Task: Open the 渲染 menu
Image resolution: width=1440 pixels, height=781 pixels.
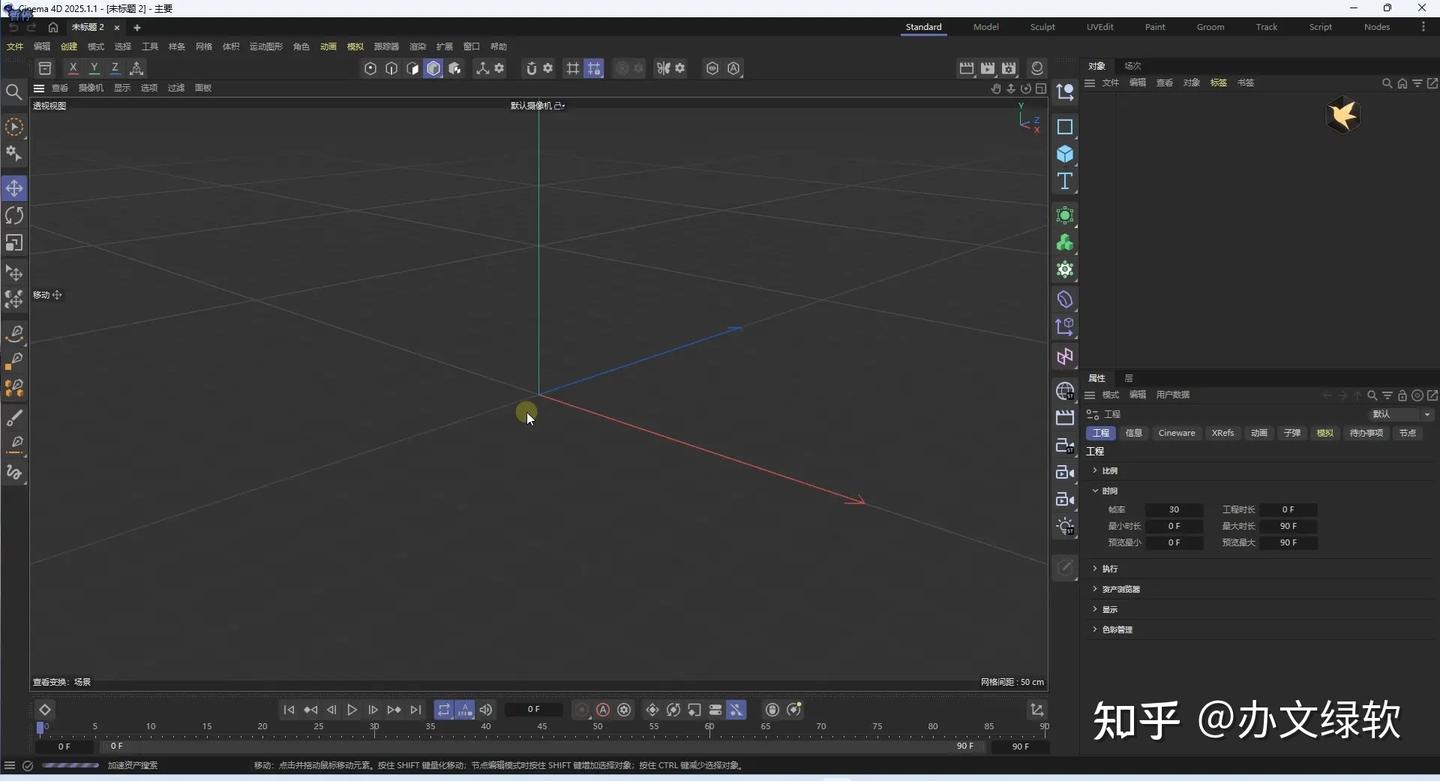Action: click(417, 46)
